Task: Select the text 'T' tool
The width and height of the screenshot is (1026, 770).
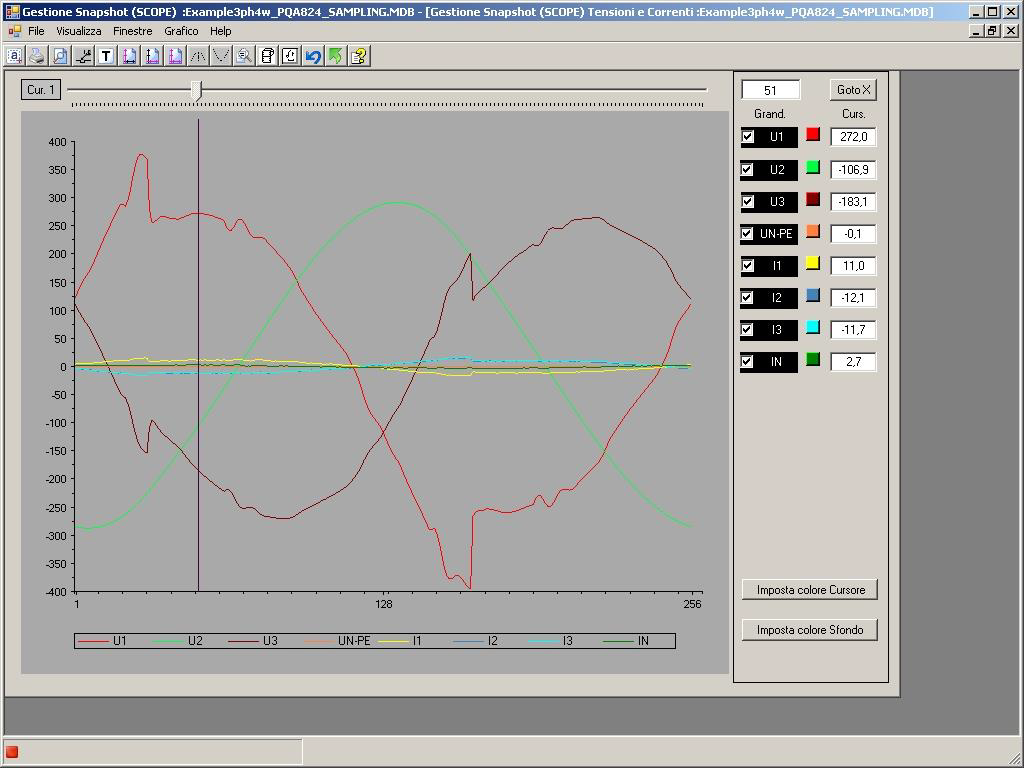Action: 106,56
